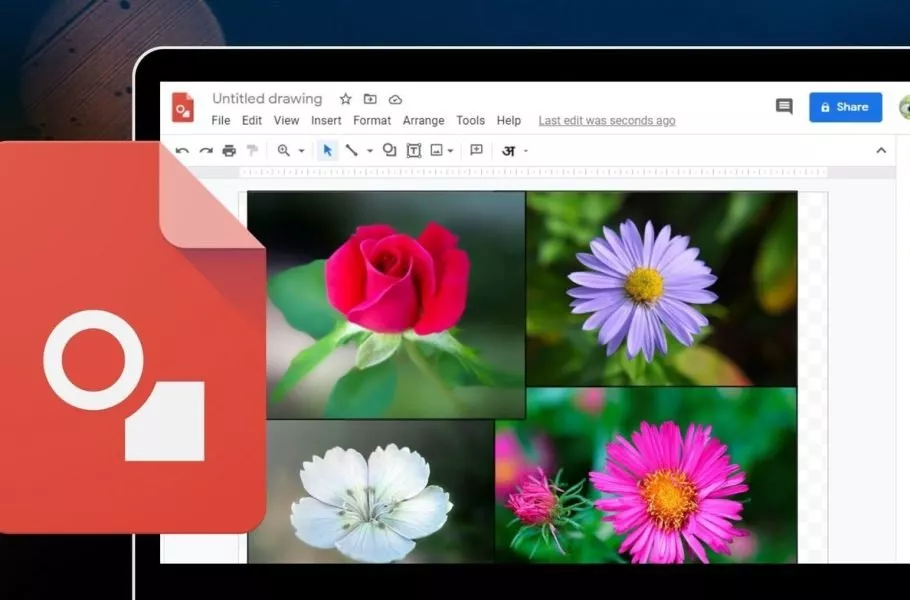Expand image insert dropdown arrow
Viewport: 910px width, 600px height.
[450, 151]
